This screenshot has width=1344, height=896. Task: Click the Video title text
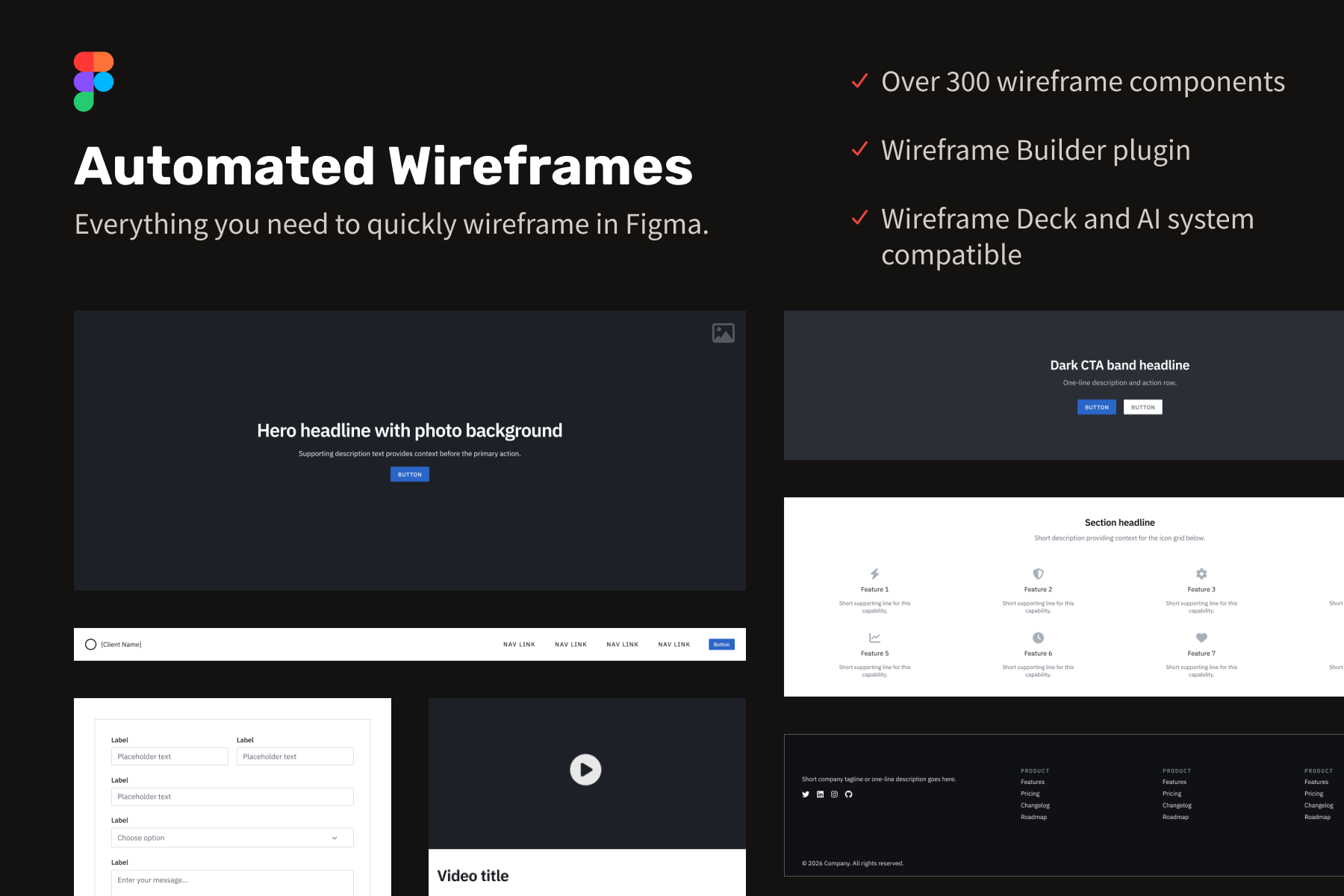pos(473,876)
